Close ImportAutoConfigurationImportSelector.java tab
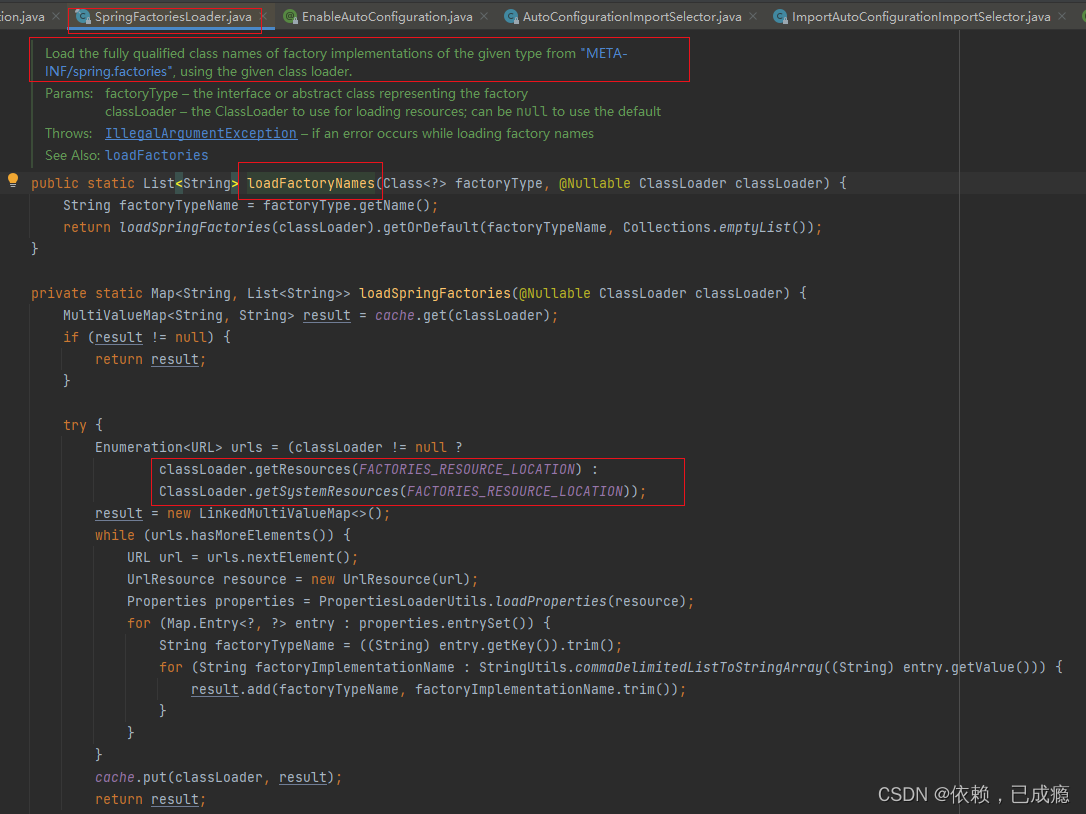 (x=1062, y=17)
